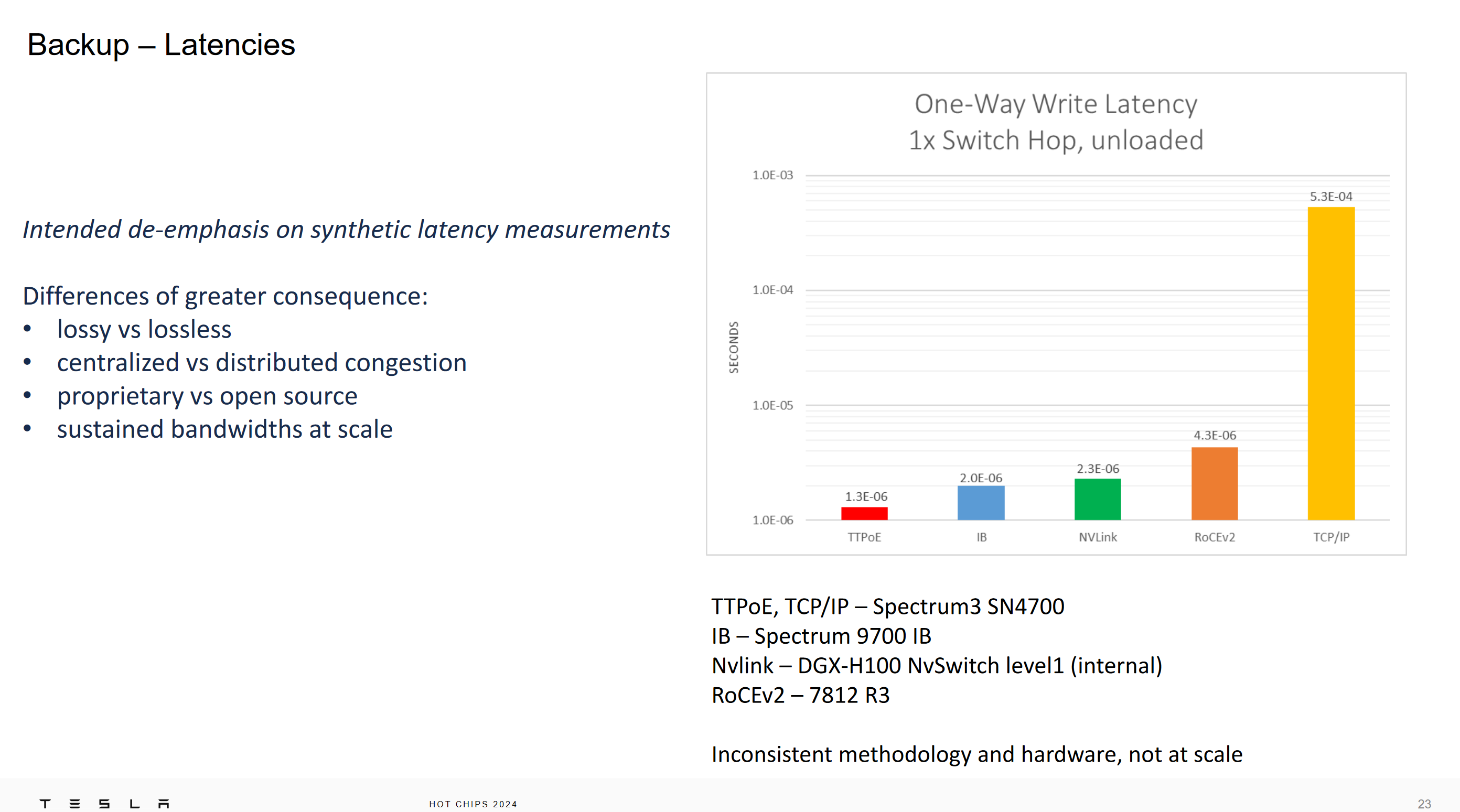Click the SECONDS y-axis title
The width and height of the screenshot is (1460, 812).
(734, 348)
